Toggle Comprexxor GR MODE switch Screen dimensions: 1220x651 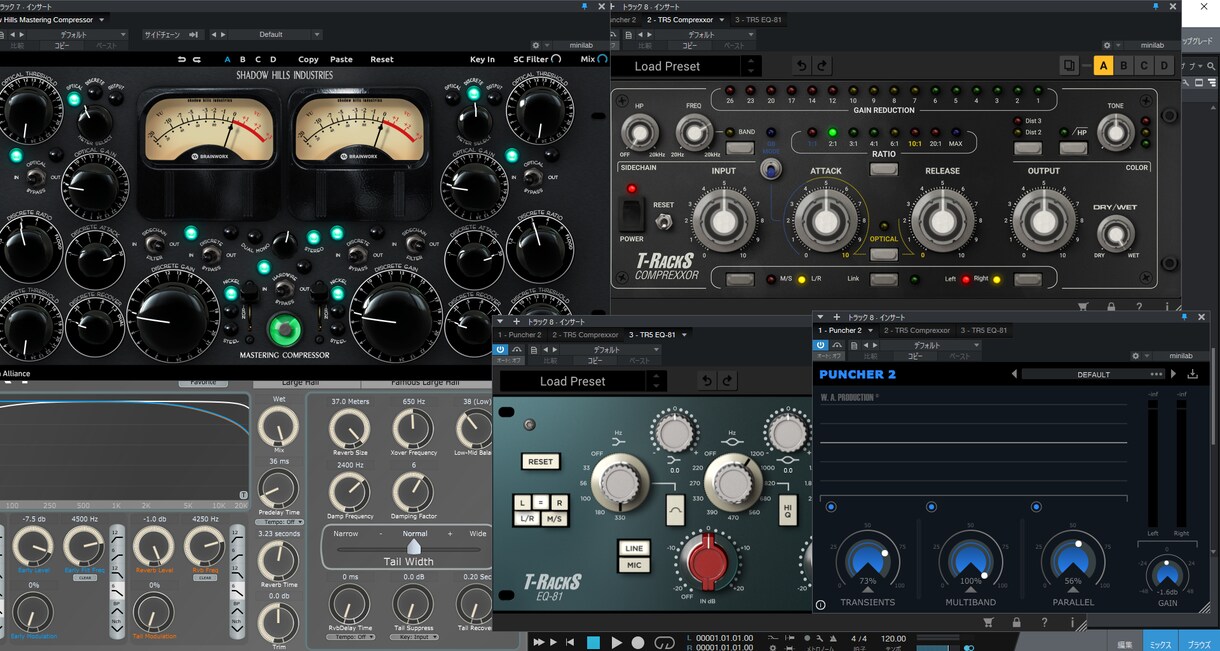tap(770, 169)
